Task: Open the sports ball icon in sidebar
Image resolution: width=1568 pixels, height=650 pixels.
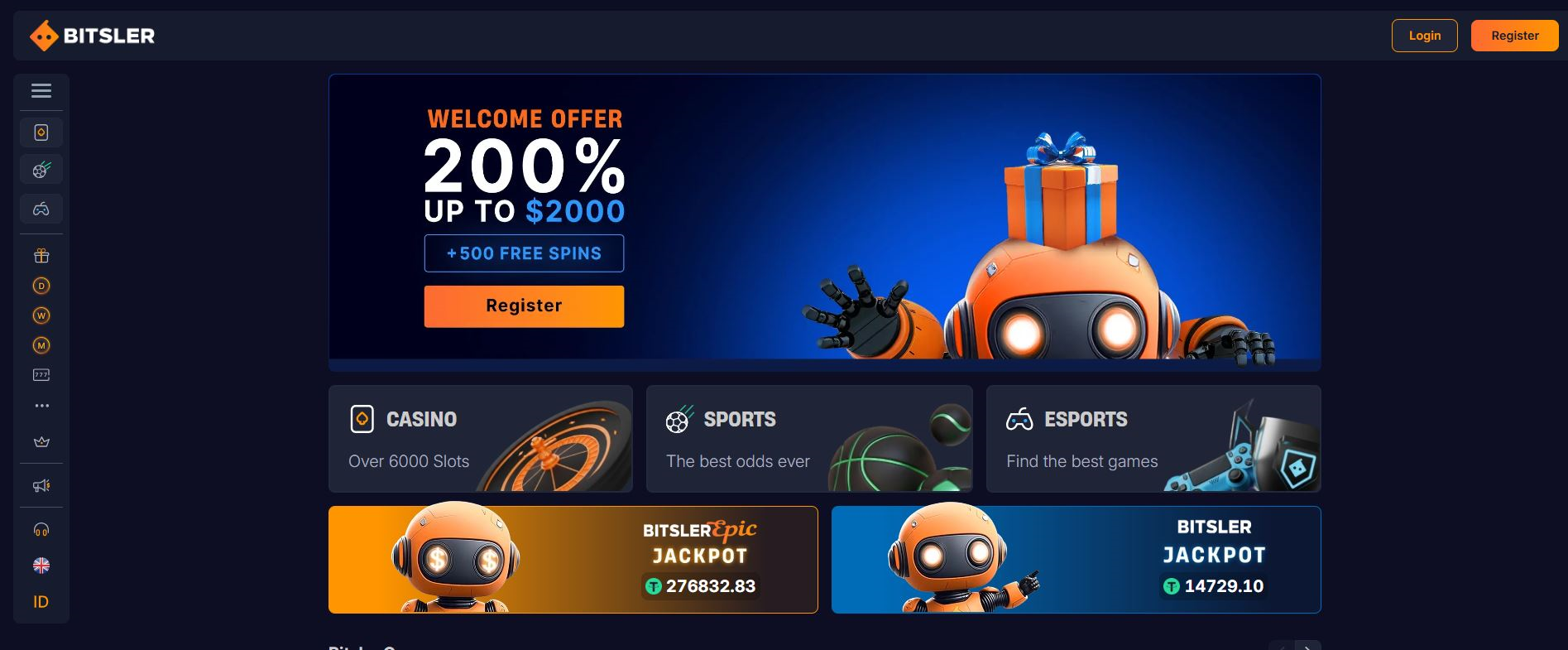Action: click(x=41, y=170)
